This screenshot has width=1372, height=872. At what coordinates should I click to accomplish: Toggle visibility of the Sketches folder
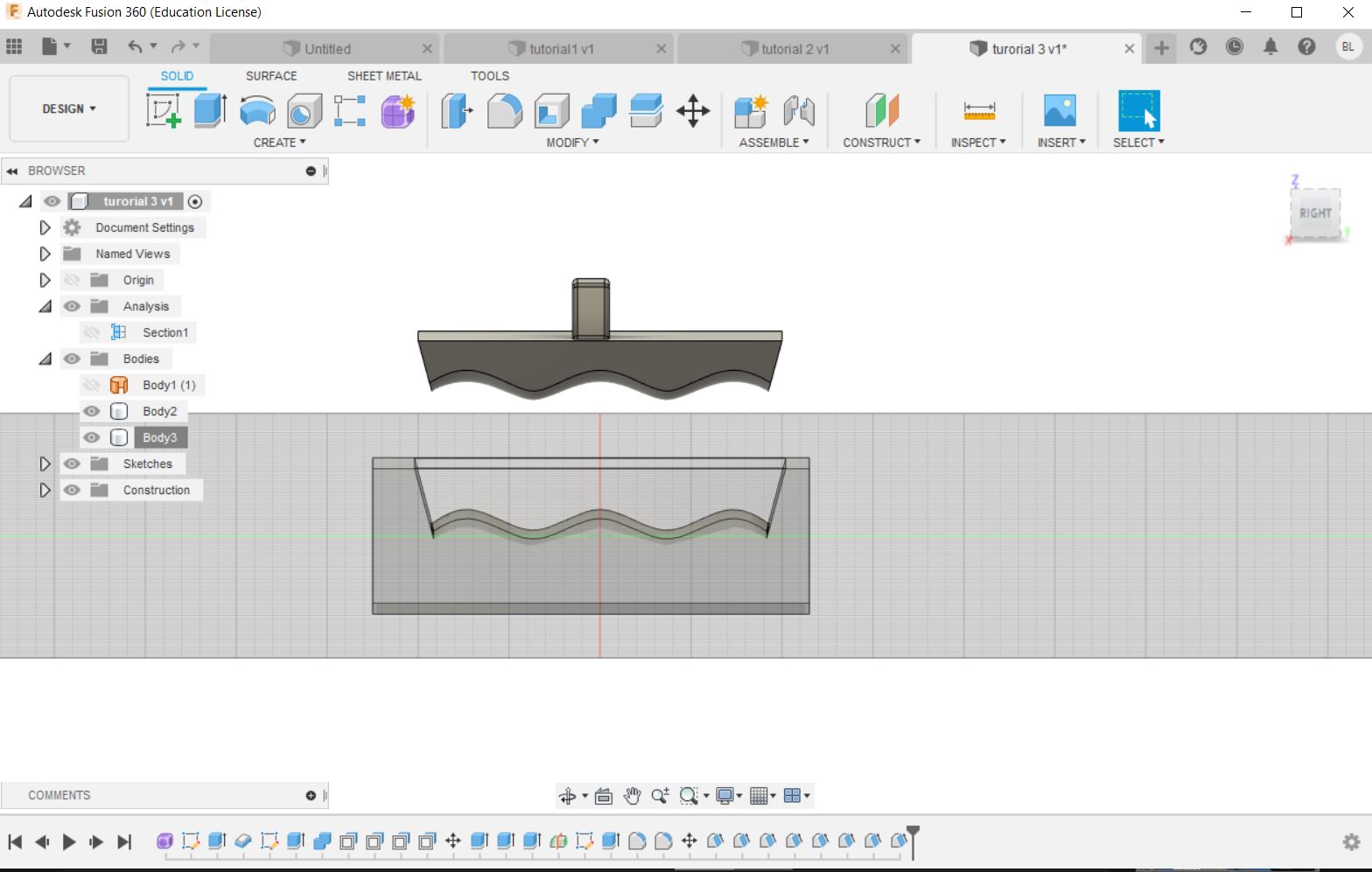coord(72,464)
